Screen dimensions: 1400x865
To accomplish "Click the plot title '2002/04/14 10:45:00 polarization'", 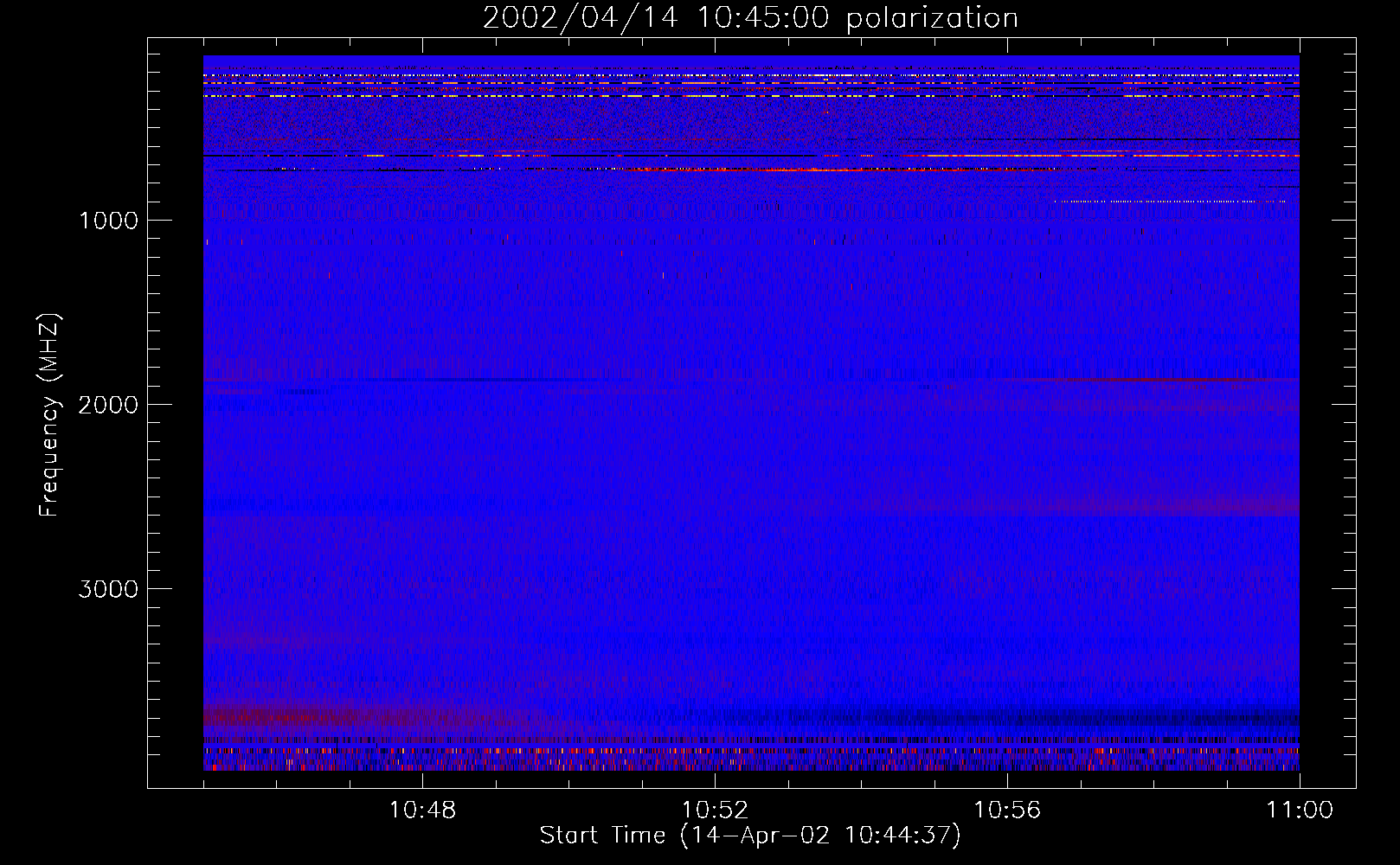I will pyautogui.click(x=750, y=18).
